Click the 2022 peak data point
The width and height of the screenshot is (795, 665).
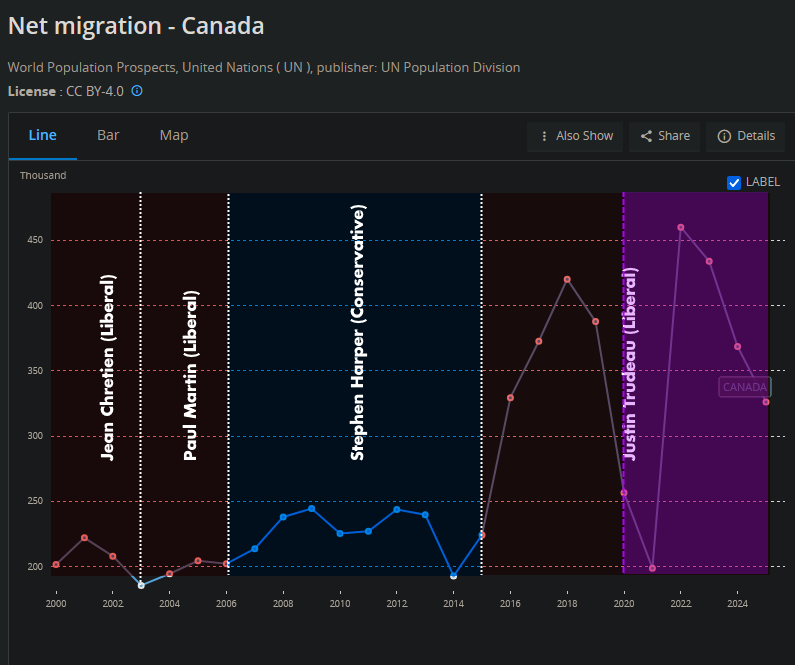681,227
